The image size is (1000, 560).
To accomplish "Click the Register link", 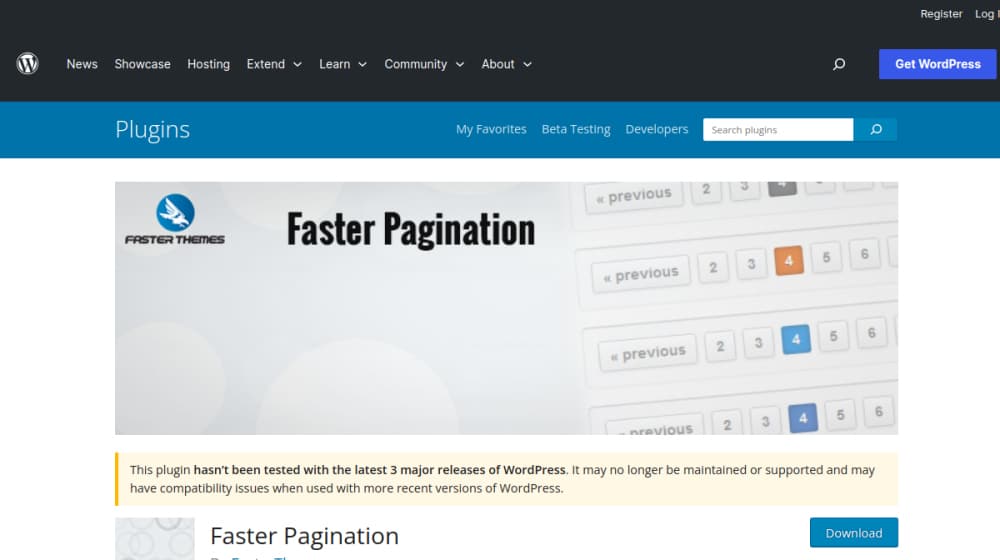I will point(941,13).
